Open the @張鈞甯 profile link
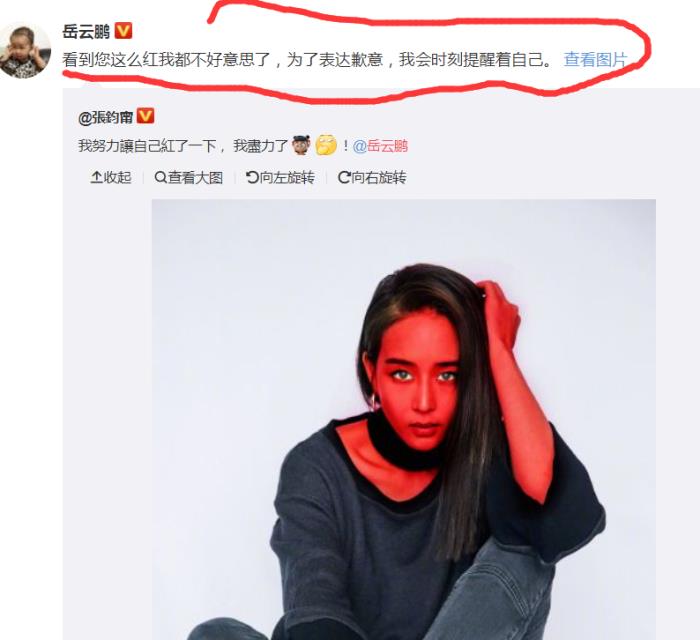 (x=105, y=117)
